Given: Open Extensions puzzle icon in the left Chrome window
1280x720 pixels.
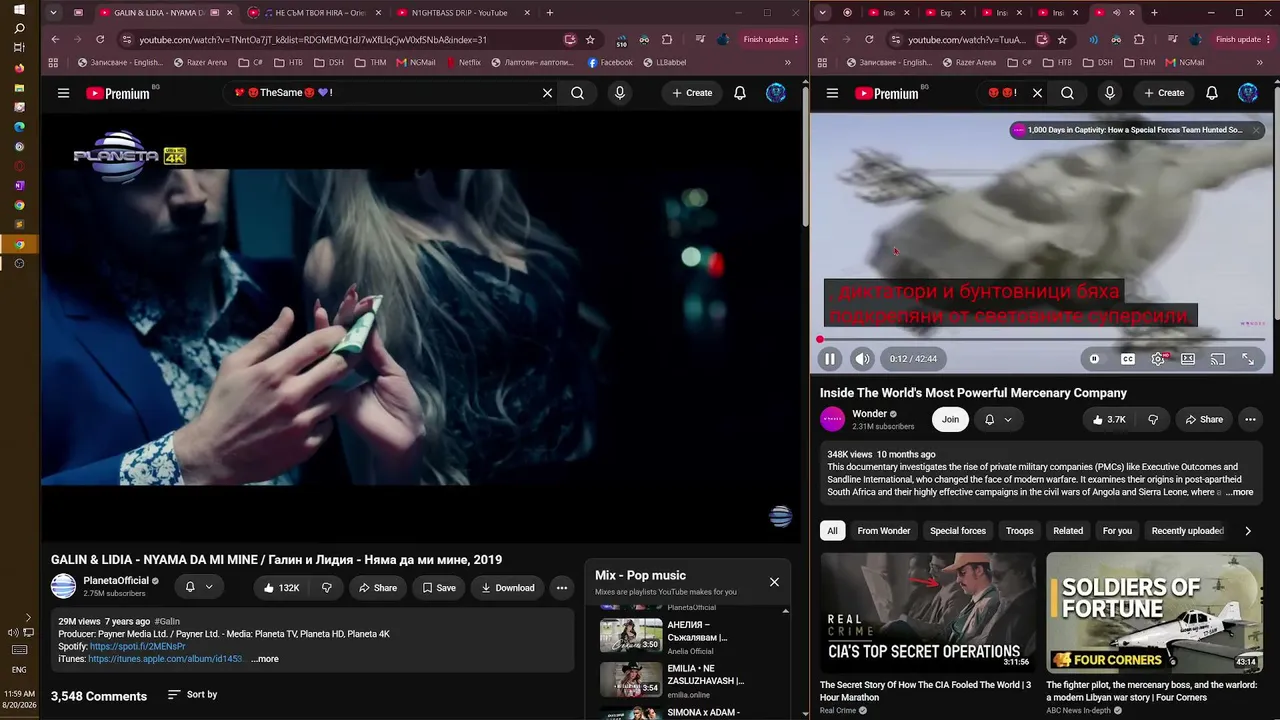Looking at the screenshot, I should (667, 40).
